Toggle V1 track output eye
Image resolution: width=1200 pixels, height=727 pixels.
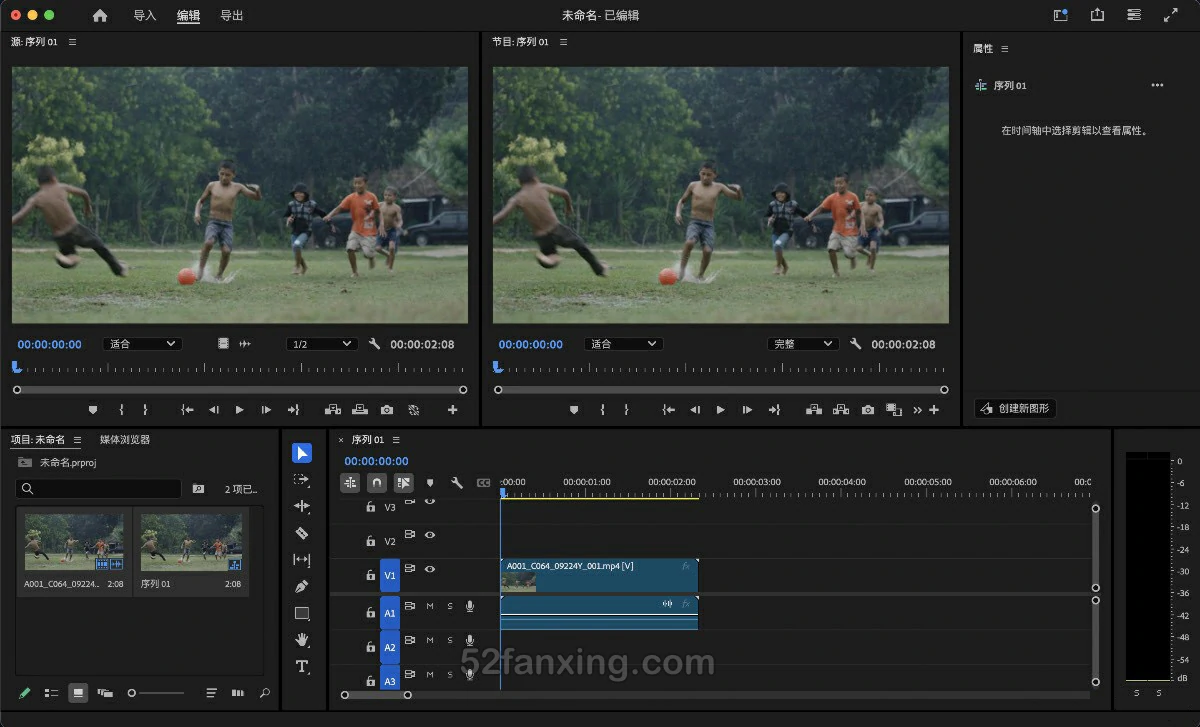pos(430,569)
